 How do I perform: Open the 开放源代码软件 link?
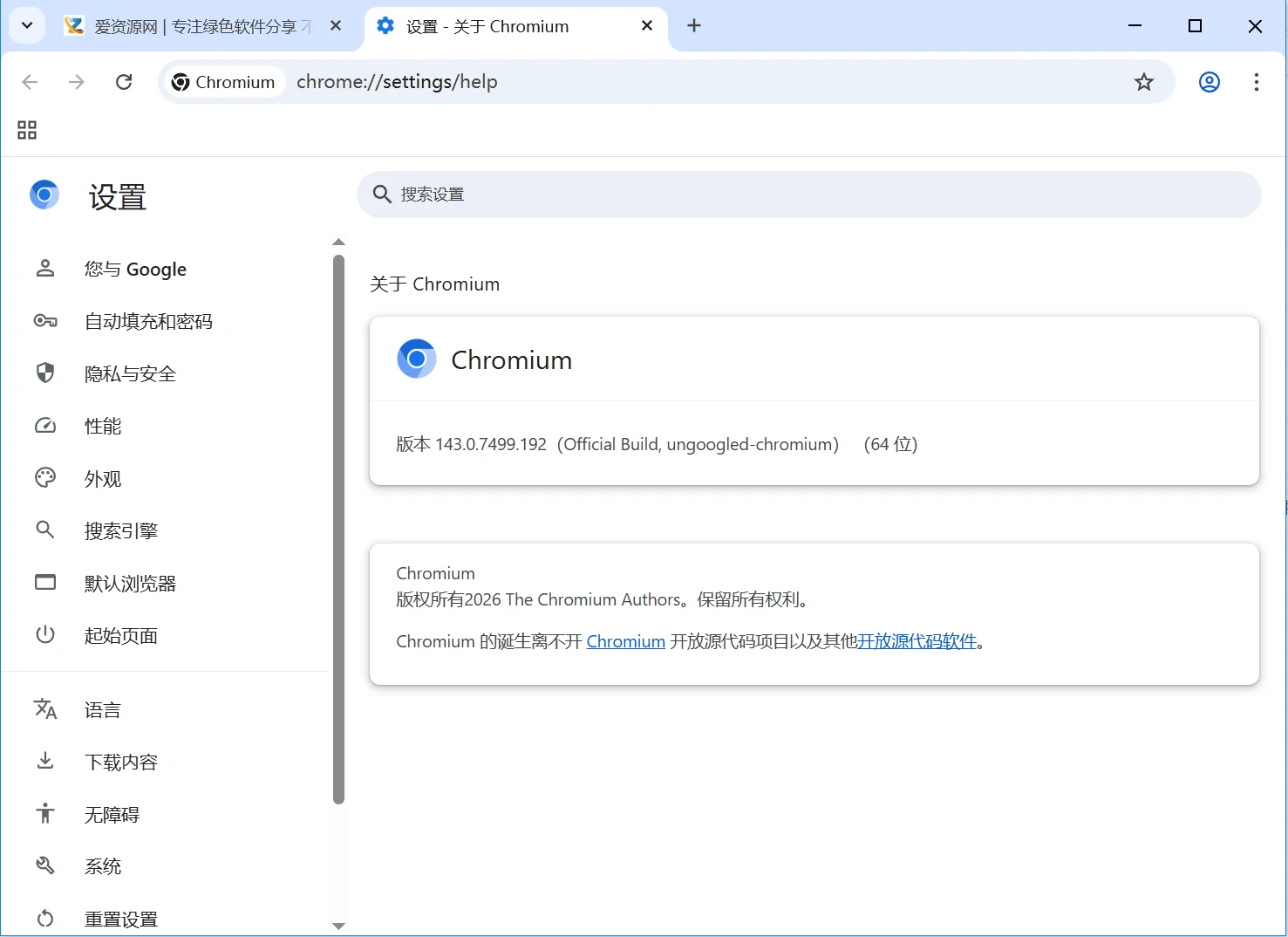[917, 642]
